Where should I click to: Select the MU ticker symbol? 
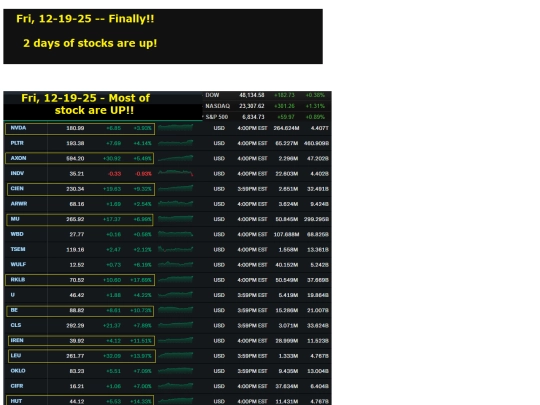(15, 219)
